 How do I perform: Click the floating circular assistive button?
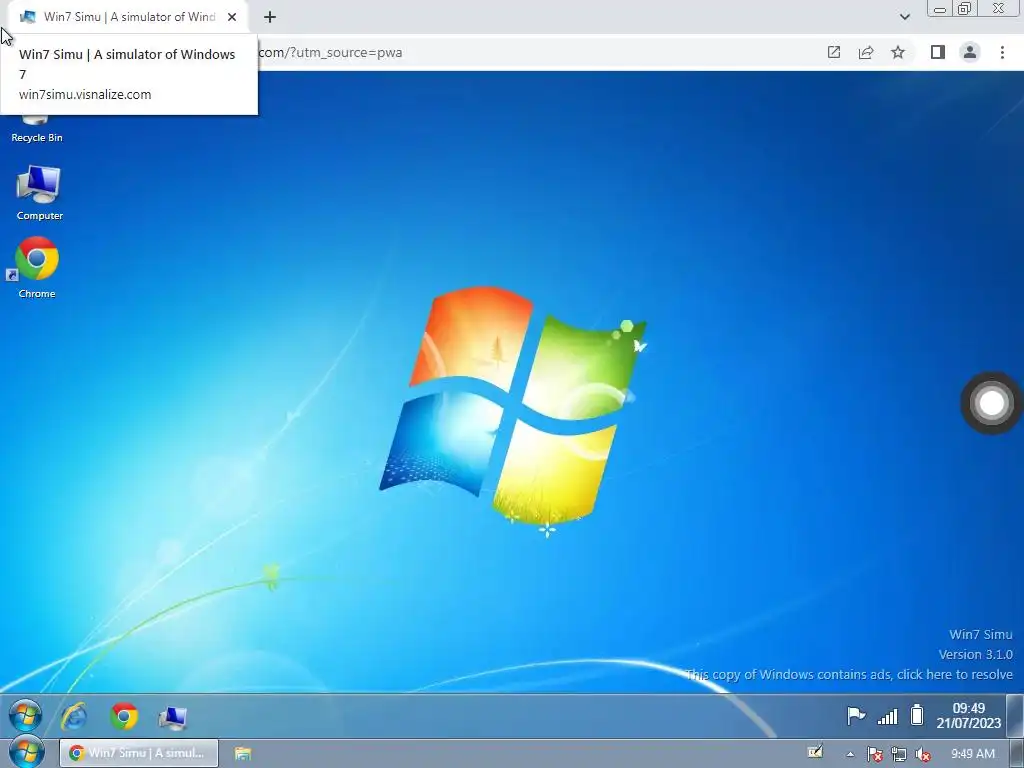pos(991,403)
